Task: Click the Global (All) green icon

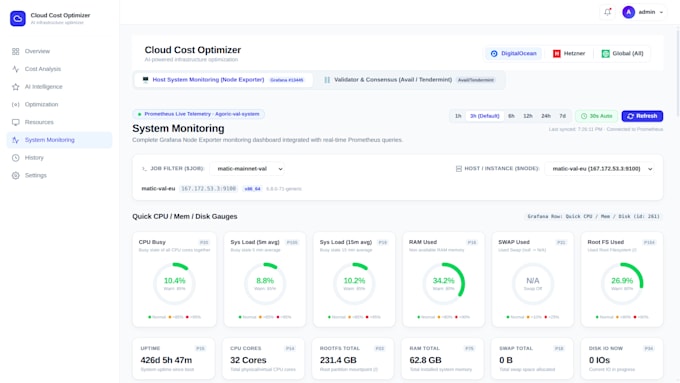Action: coord(605,53)
